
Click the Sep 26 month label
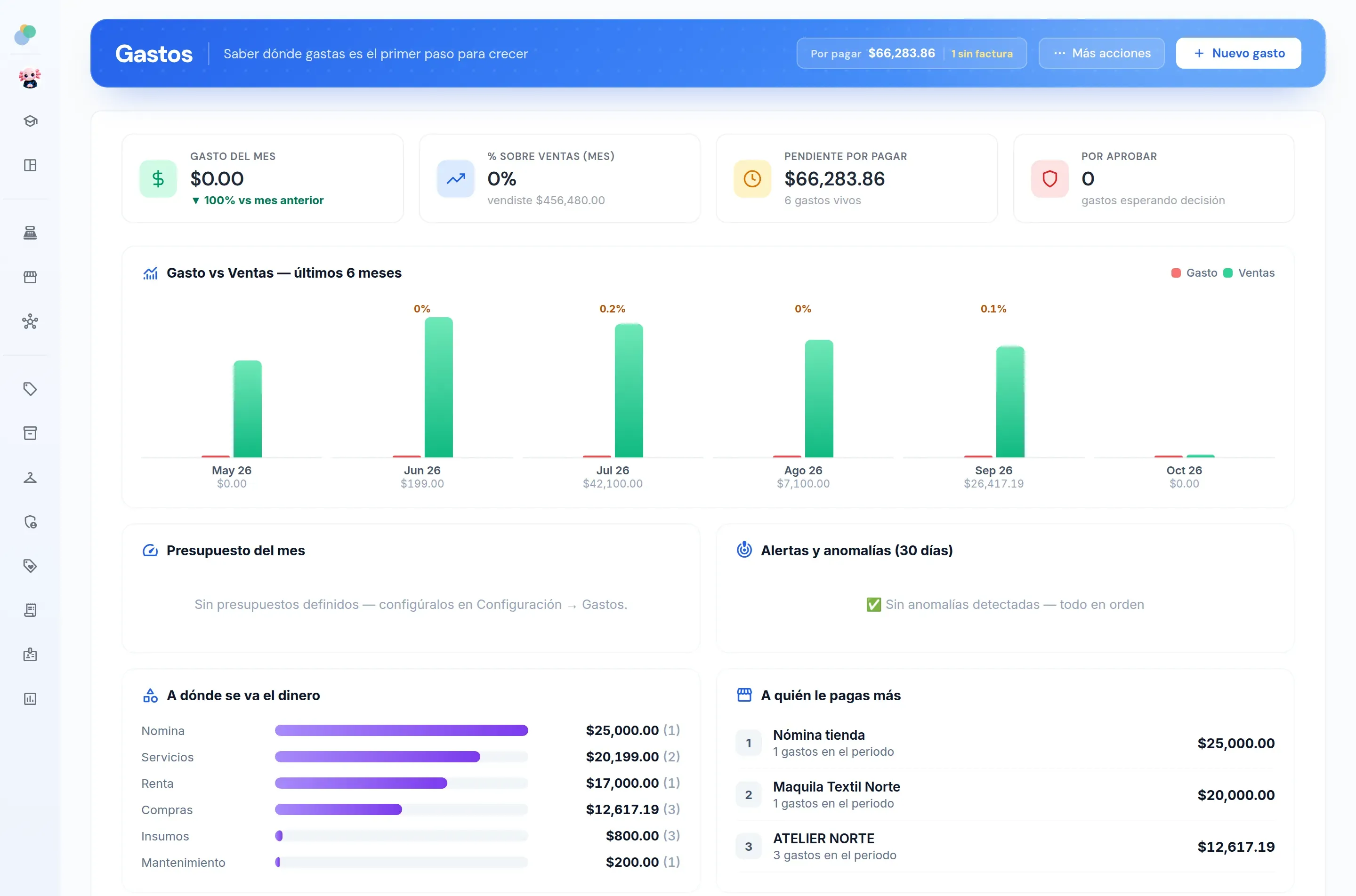point(993,470)
